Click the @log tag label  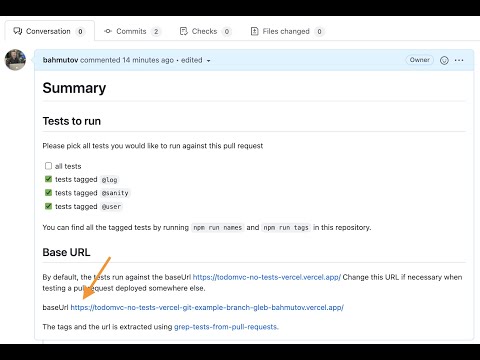click(x=109, y=180)
